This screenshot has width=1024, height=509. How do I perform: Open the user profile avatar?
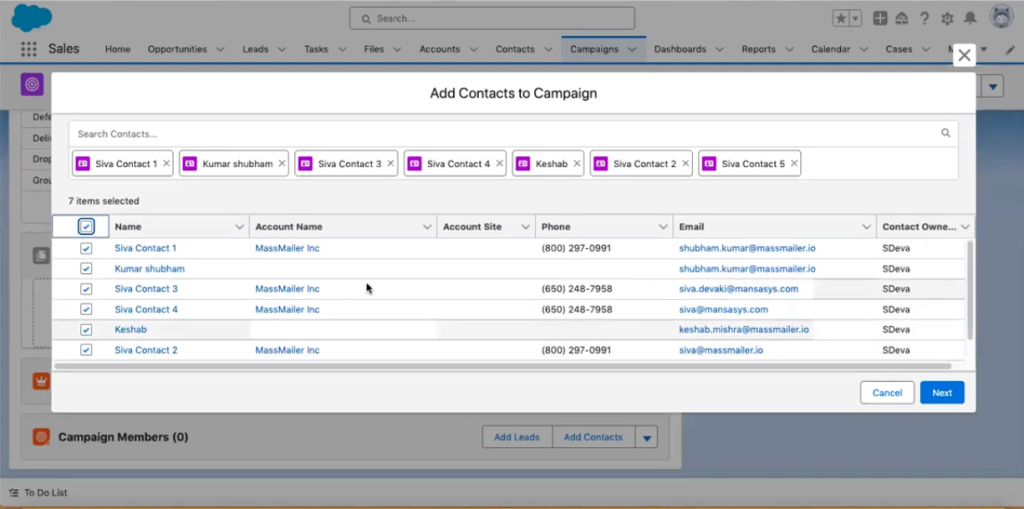pos(1001,16)
